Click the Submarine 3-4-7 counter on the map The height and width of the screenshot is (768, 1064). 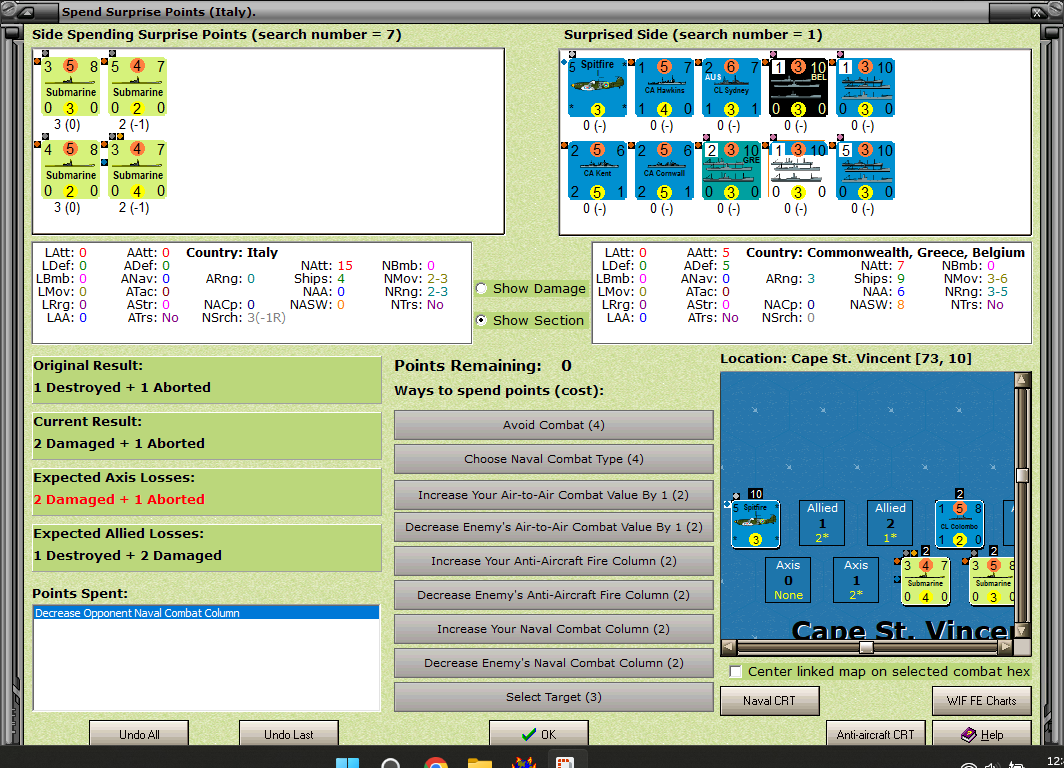pos(926,581)
